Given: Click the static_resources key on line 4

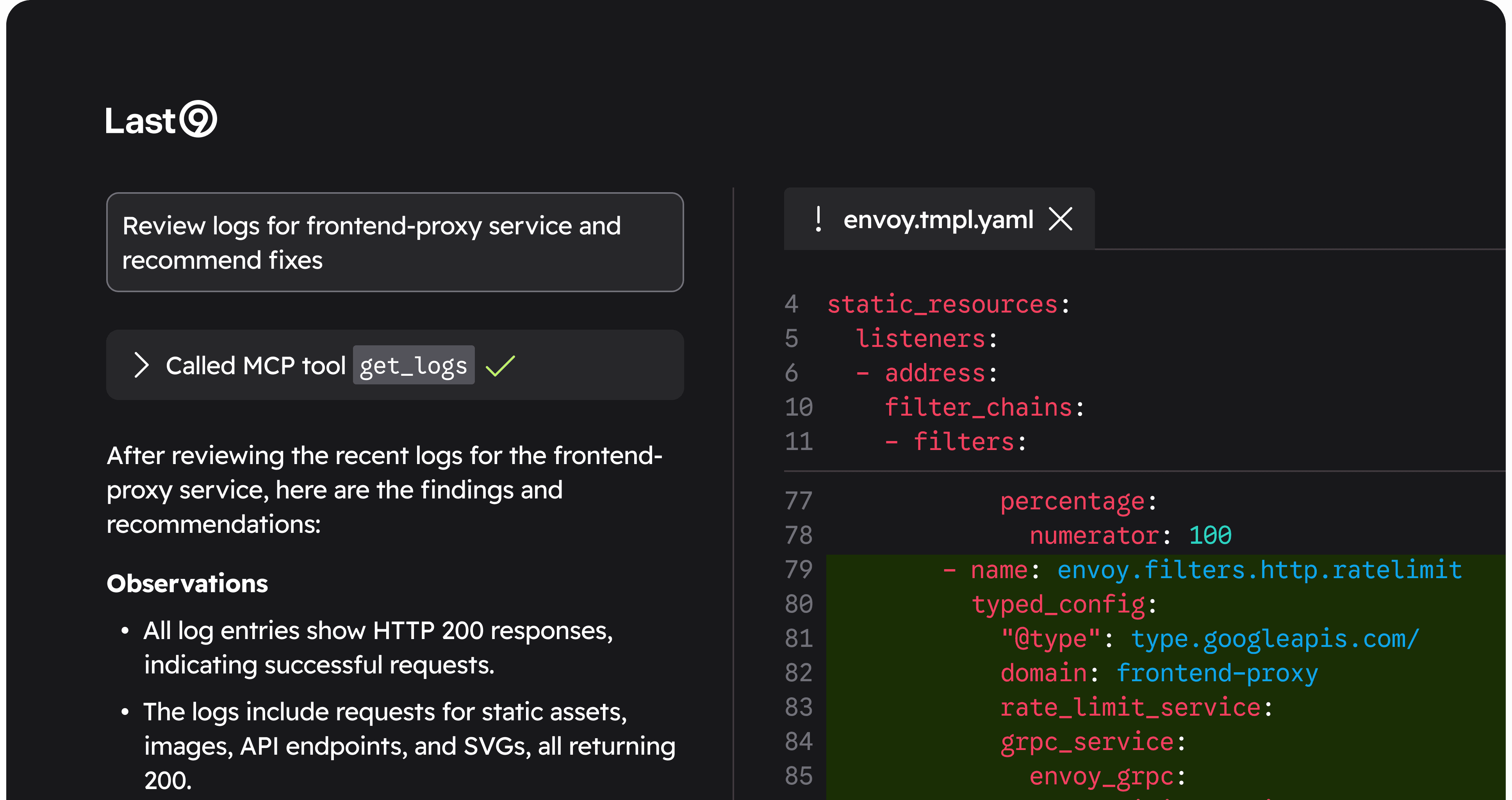Looking at the screenshot, I should coord(942,304).
